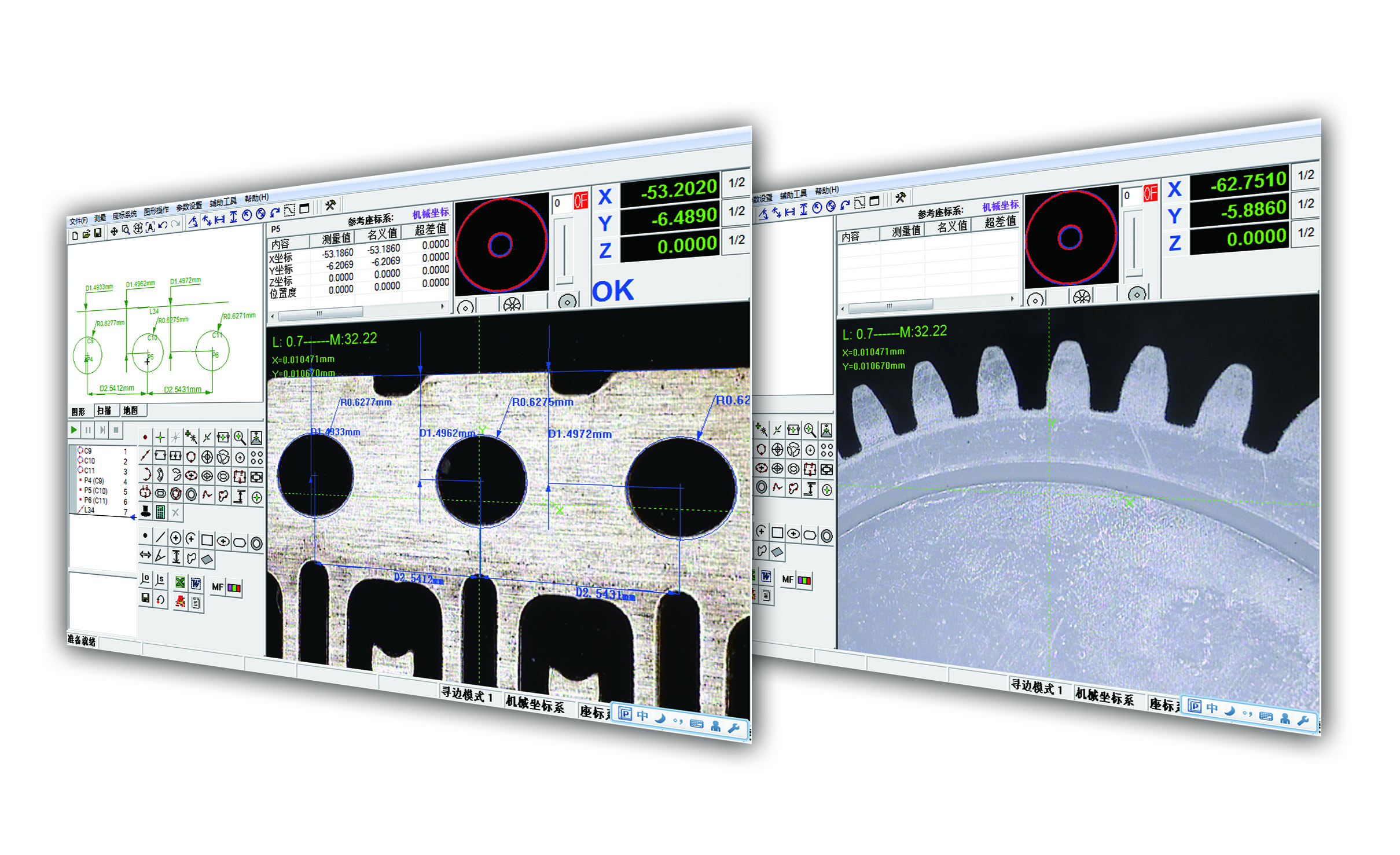Click the blue Z axis button left window
This screenshot has height=855, width=1400.
coord(605,251)
